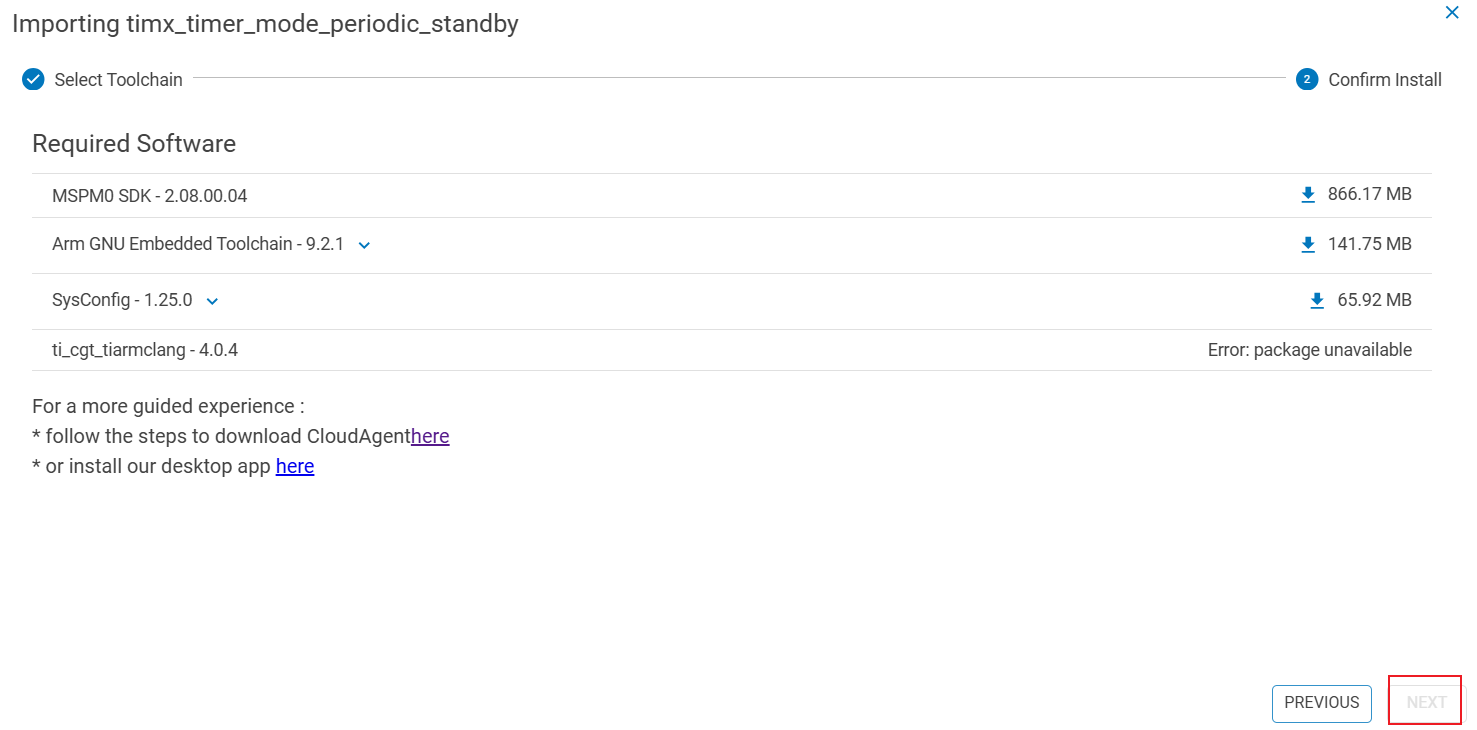Expand the Arm GNU Embedded Toolchain version dropdown

point(364,245)
